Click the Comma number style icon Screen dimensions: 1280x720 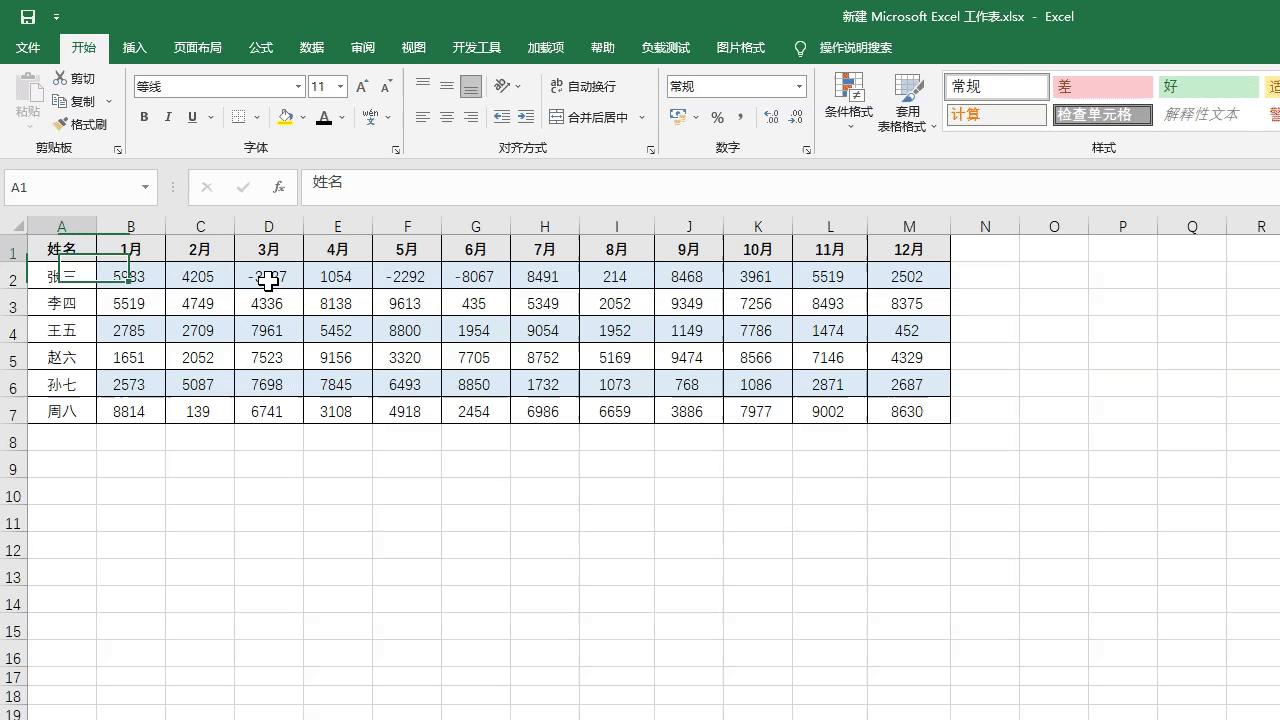tap(740, 117)
